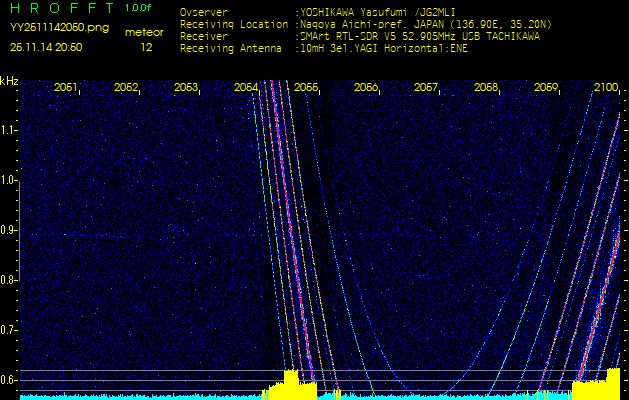The width and height of the screenshot is (629, 400).
Task: Select the 2051 time marker
Action: [x=66, y=88]
